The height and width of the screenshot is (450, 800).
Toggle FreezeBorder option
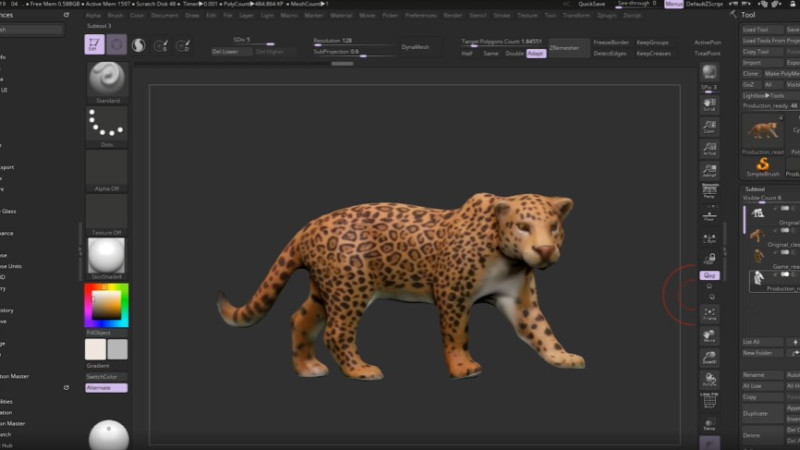pyautogui.click(x=611, y=42)
